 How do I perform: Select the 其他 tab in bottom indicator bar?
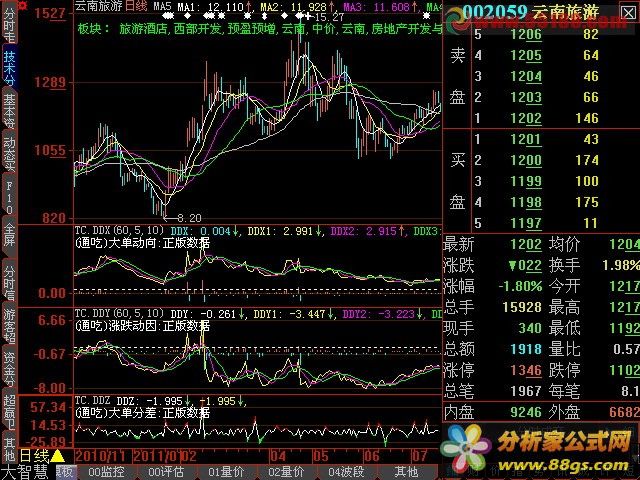click(x=406, y=472)
